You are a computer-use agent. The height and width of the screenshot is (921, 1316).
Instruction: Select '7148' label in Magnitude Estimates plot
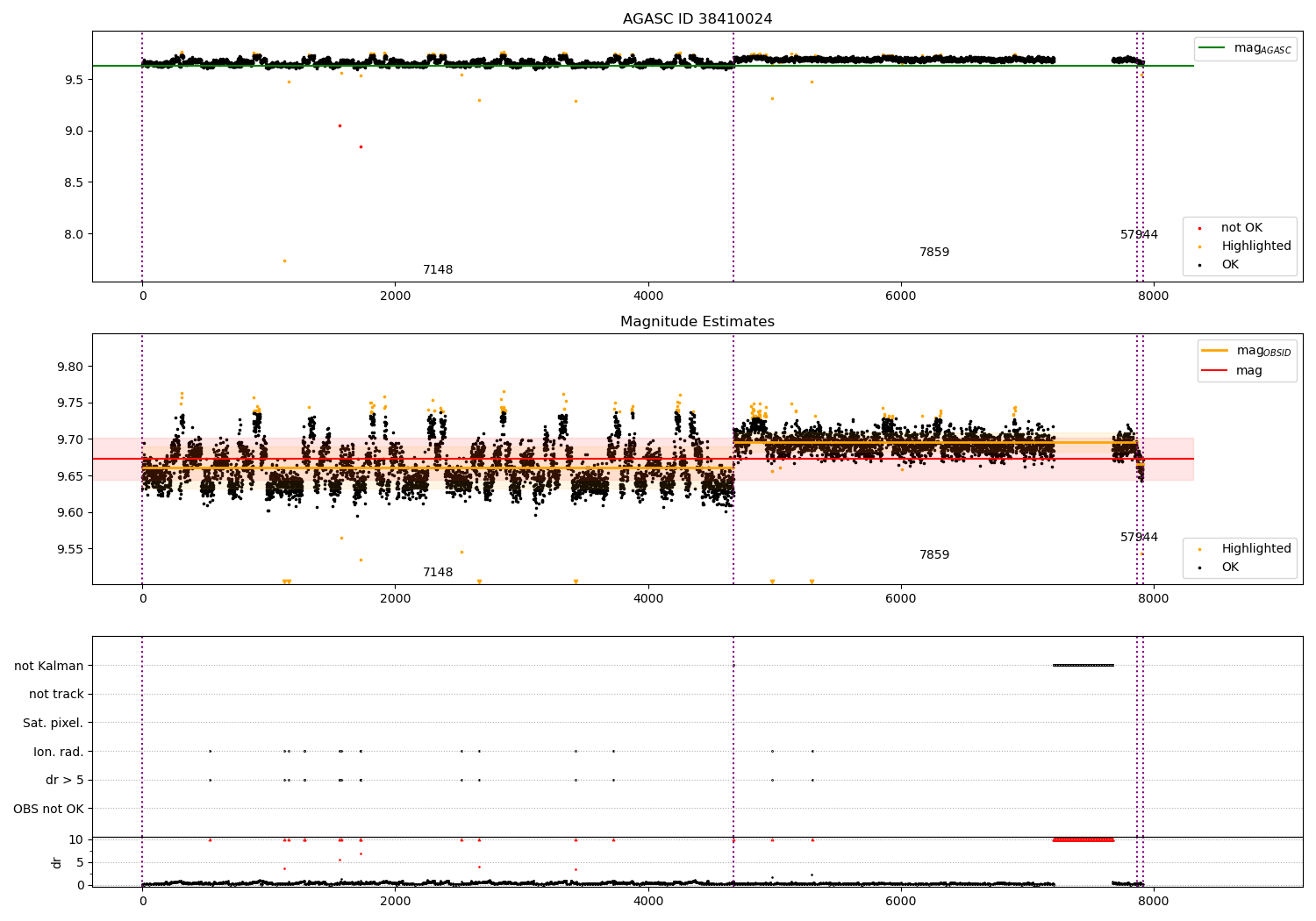[x=438, y=572]
